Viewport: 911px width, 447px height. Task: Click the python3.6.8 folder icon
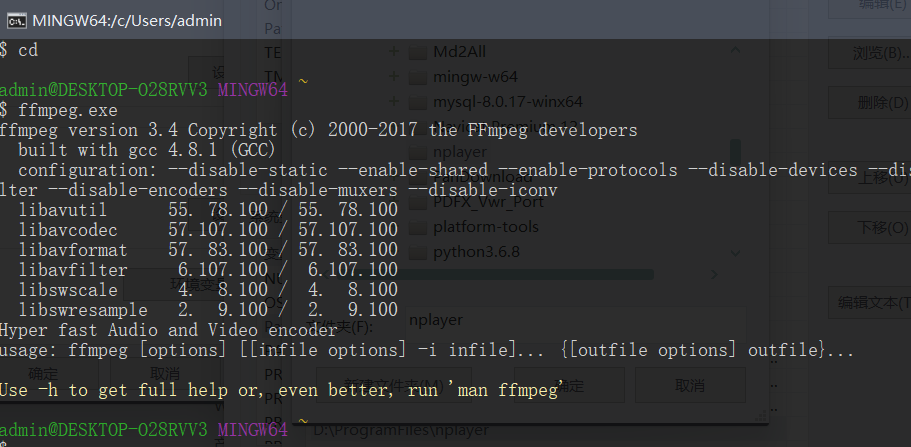[x=417, y=252]
